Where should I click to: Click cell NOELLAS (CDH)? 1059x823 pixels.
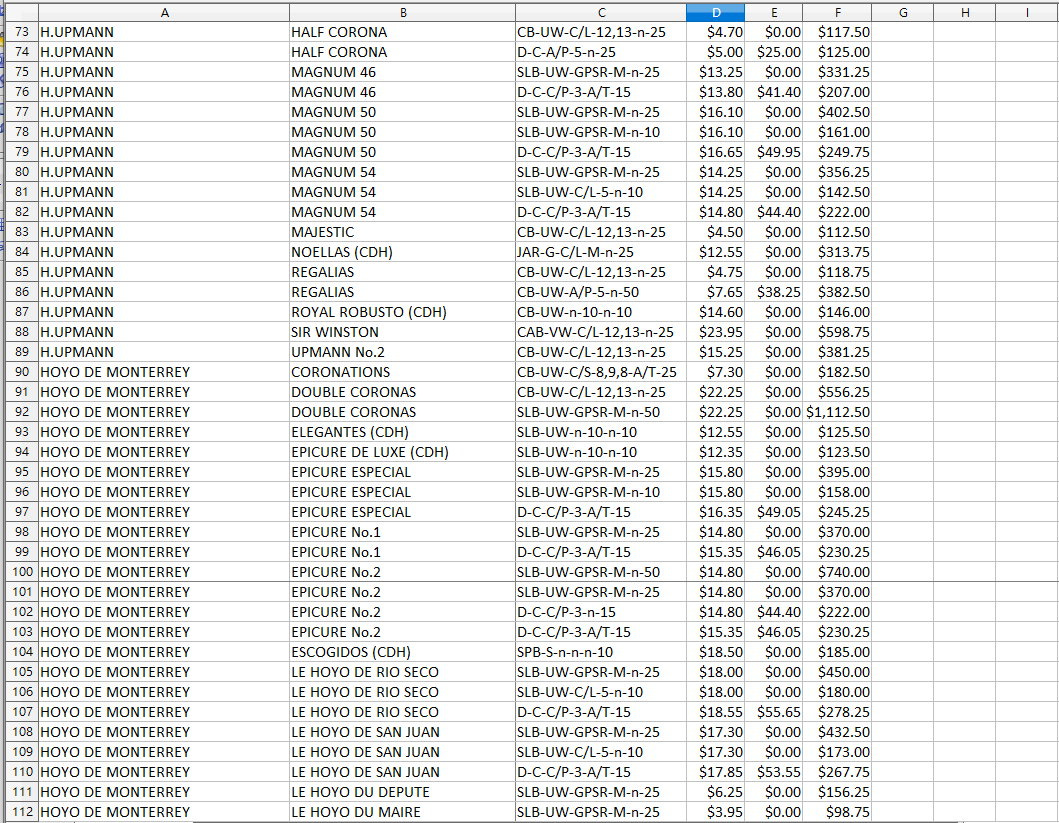pos(403,252)
